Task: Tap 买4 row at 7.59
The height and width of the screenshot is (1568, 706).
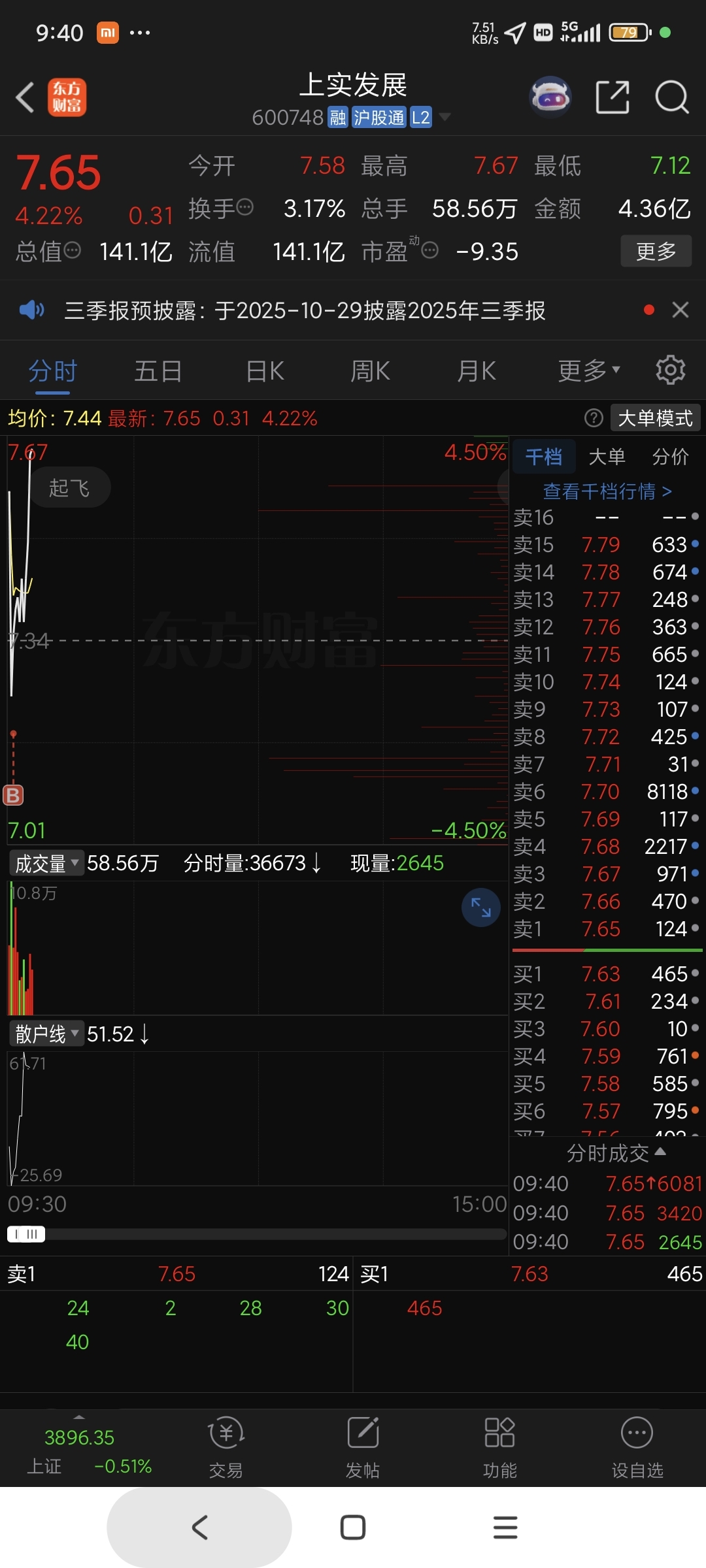Action: pos(607,1056)
